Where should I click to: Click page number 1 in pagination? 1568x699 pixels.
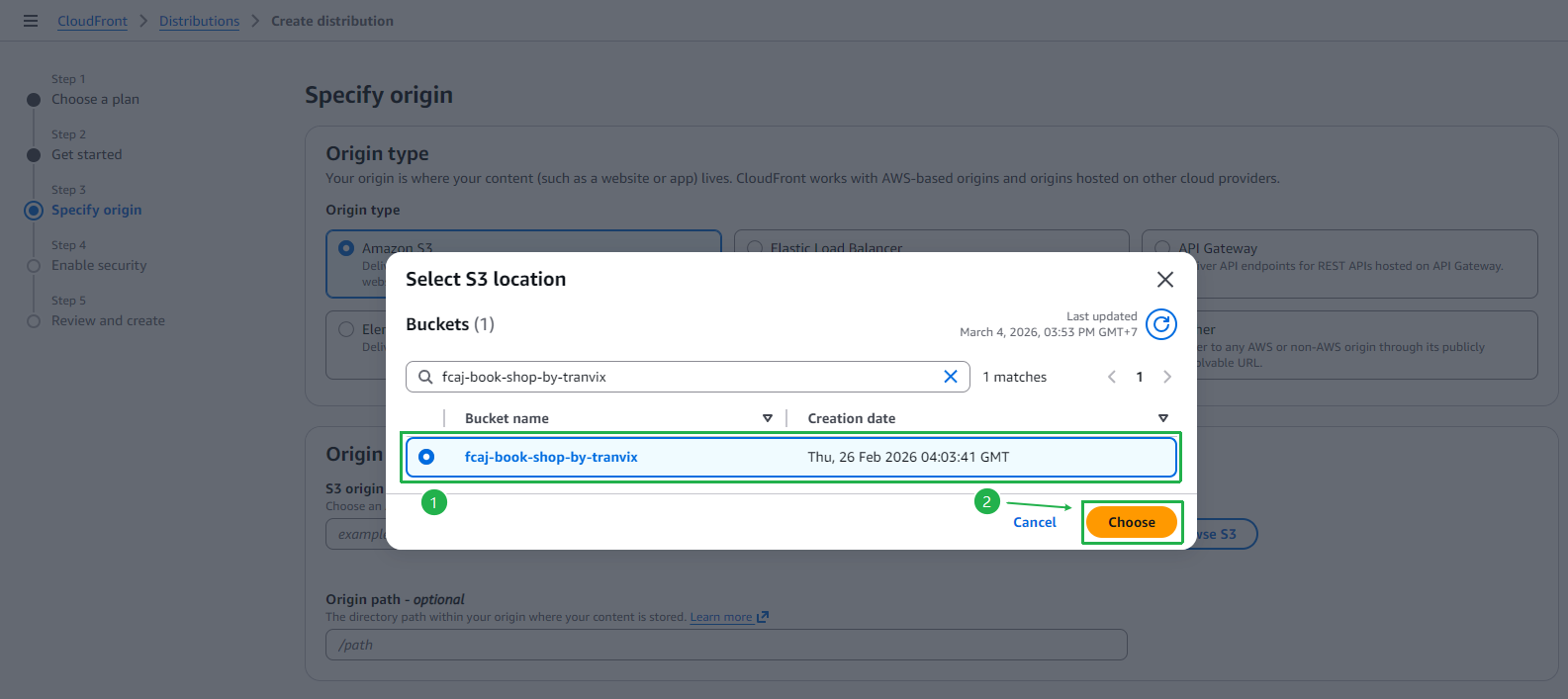tap(1140, 377)
